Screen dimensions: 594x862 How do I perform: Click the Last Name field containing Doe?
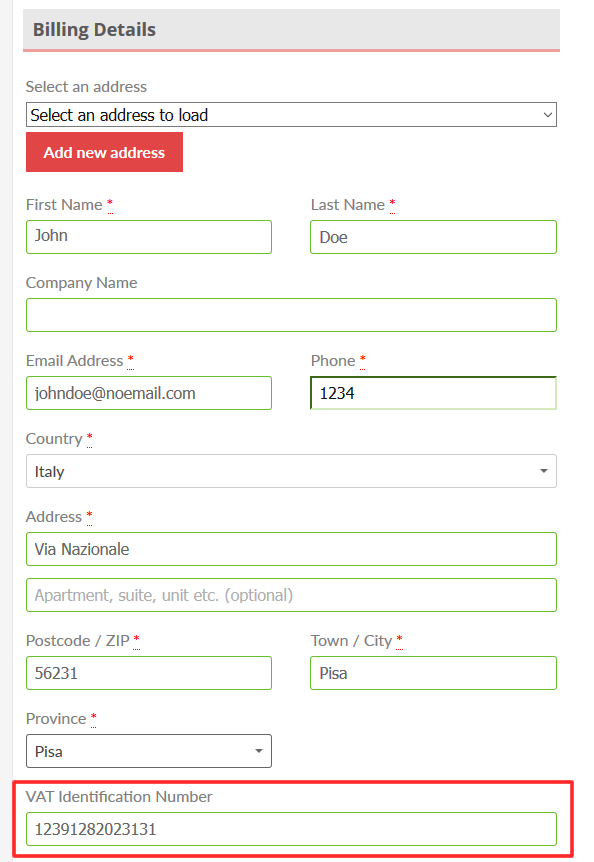(x=434, y=237)
